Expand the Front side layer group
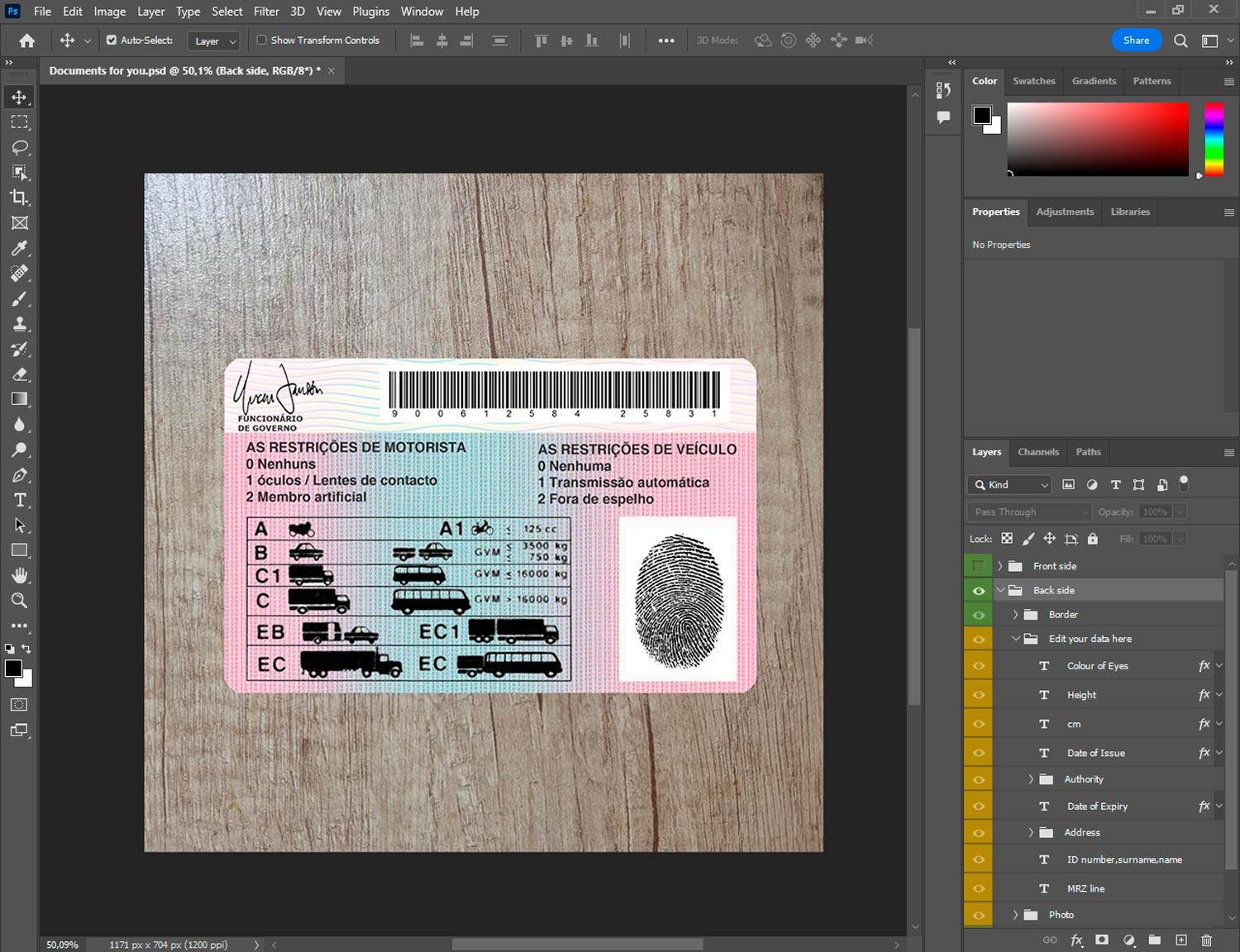The width and height of the screenshot is (1240, 952). [999, 566]
